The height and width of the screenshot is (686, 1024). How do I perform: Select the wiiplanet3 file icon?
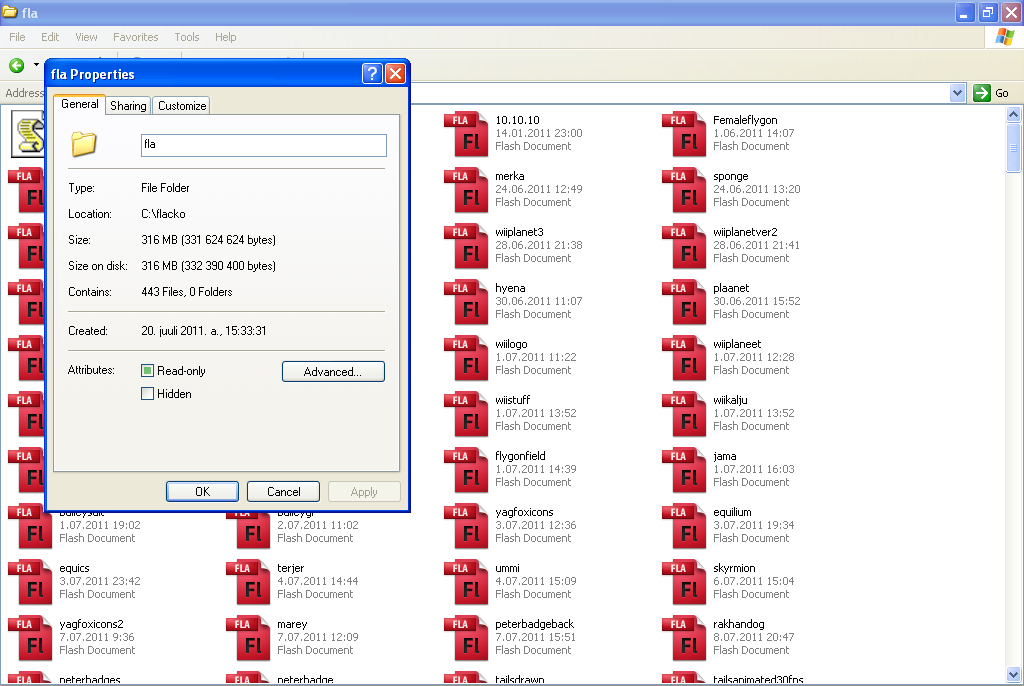point(466,247)
